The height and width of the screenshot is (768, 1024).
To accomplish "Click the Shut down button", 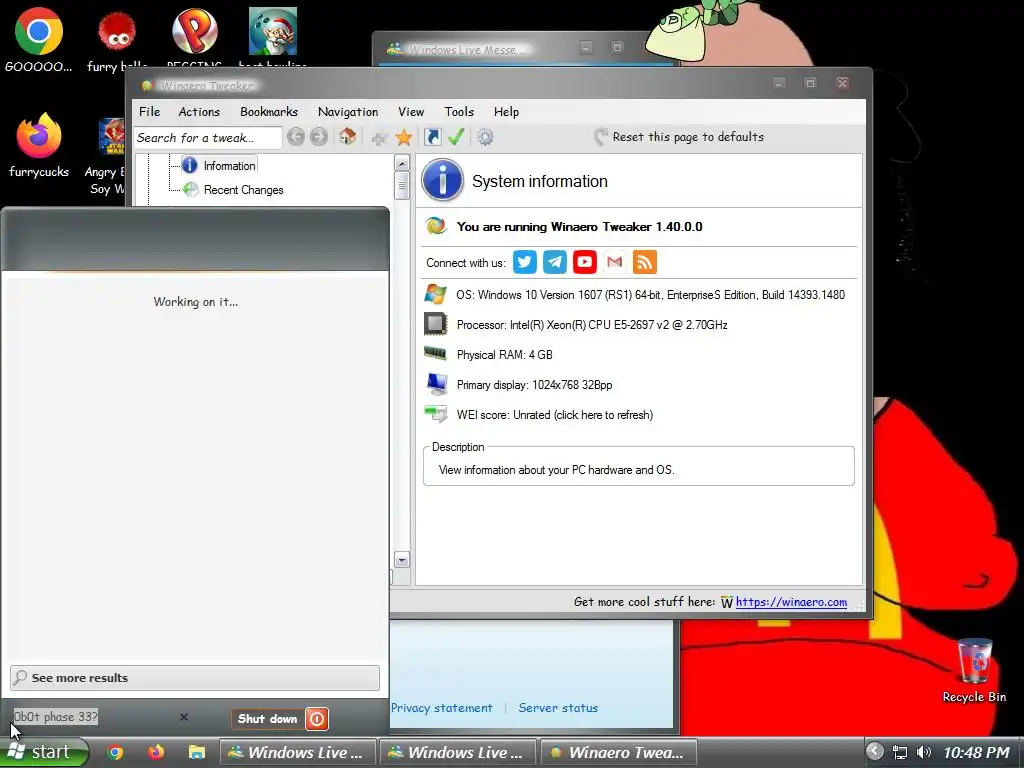I will point(267,719).
